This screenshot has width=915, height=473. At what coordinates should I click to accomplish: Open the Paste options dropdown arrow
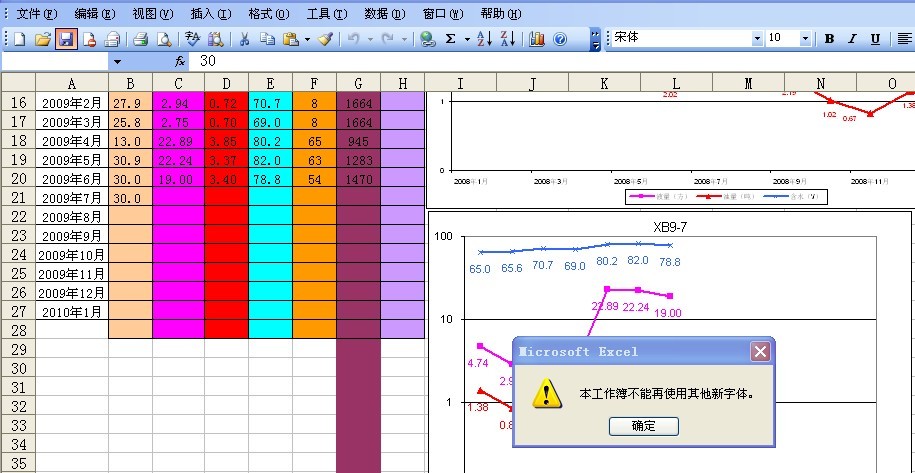tap(308, 40)
